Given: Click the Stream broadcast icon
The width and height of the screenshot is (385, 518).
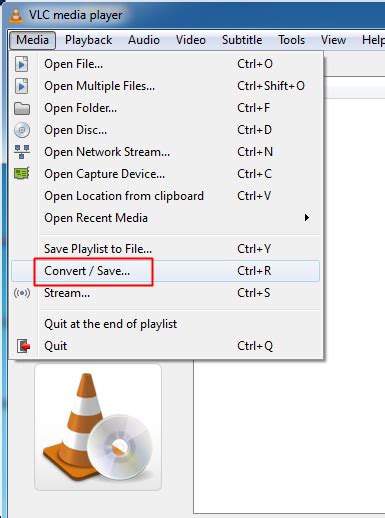Looking at the screenshot, I should click(x=22, y=293).
